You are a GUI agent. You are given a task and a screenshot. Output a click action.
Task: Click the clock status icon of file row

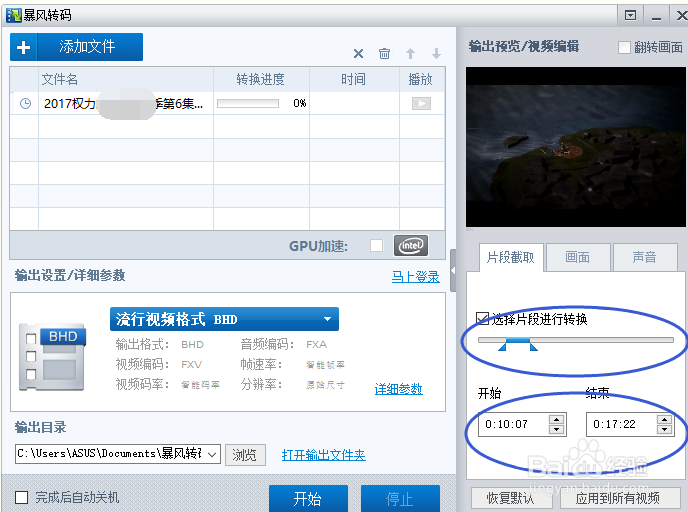pyautogui.click(x=25, y=104)
